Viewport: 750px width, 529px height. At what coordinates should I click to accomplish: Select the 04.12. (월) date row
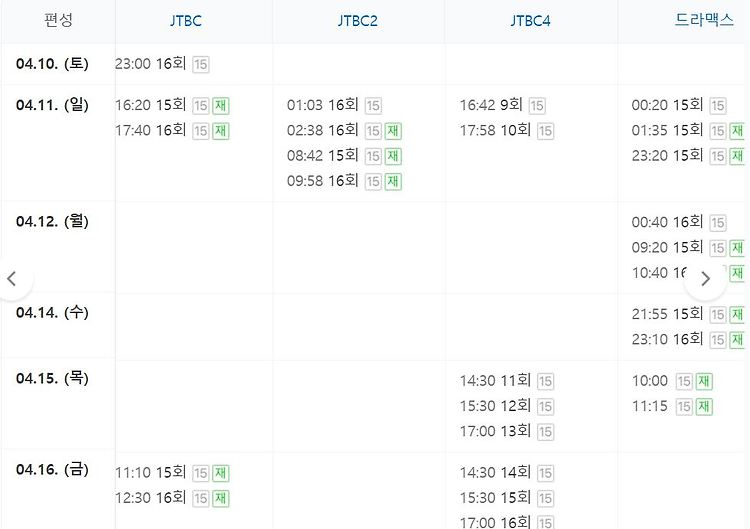tap(52, 221)
